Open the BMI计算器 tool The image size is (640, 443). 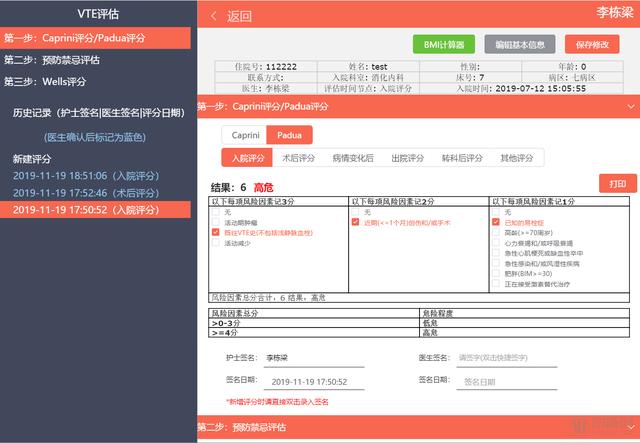(x=444, y=45)
